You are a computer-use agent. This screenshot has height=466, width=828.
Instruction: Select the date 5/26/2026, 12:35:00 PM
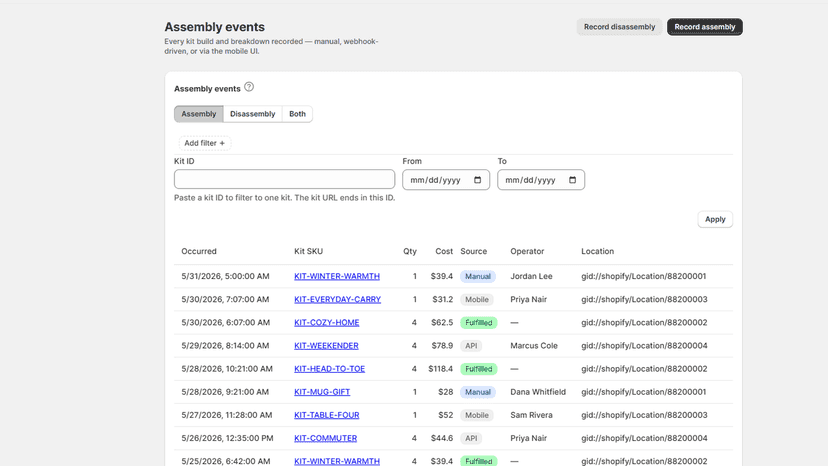click(228, 439)
